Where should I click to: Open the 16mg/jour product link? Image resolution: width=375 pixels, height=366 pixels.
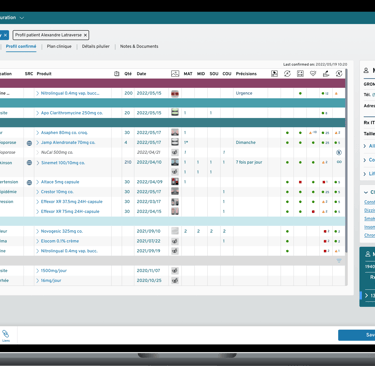click(x=51, y=280)
